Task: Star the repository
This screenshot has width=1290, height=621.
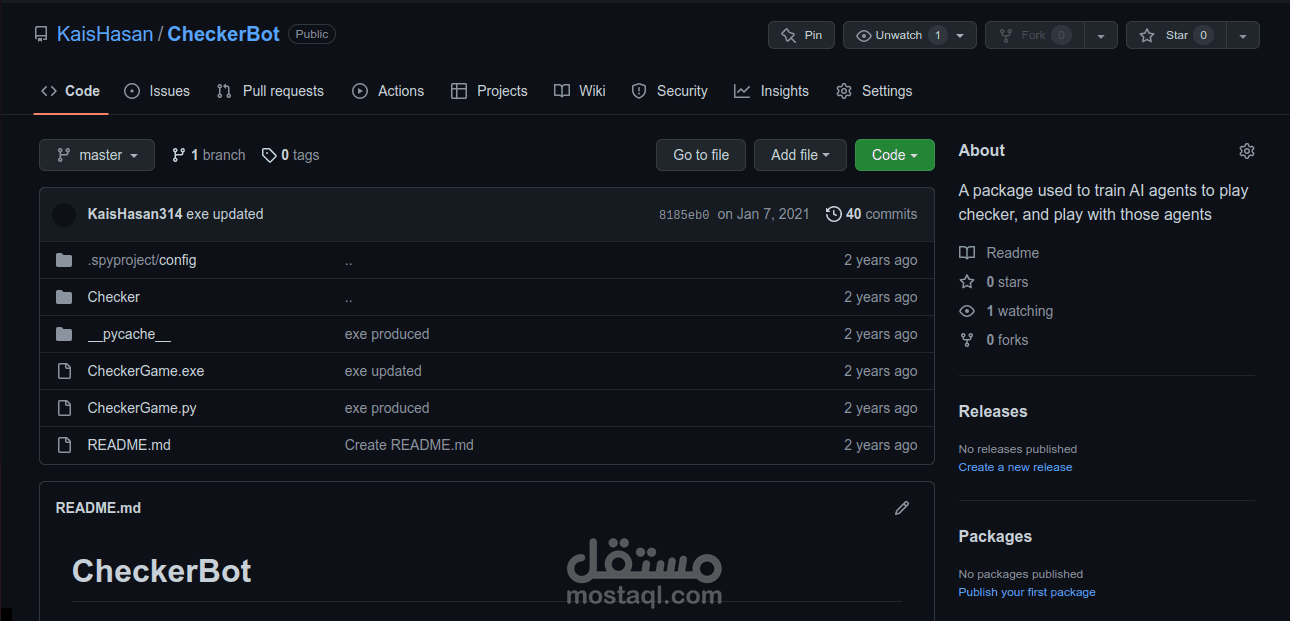Action: click(x=1176, y=35)
